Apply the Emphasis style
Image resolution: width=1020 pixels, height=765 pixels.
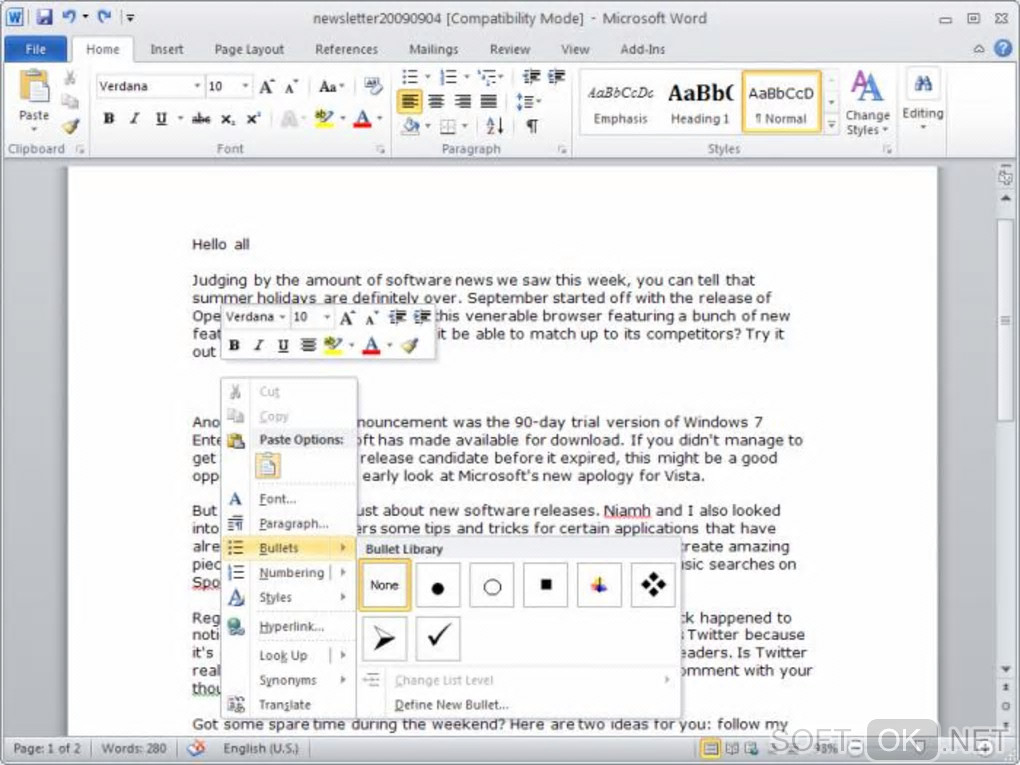click(620, 103)
